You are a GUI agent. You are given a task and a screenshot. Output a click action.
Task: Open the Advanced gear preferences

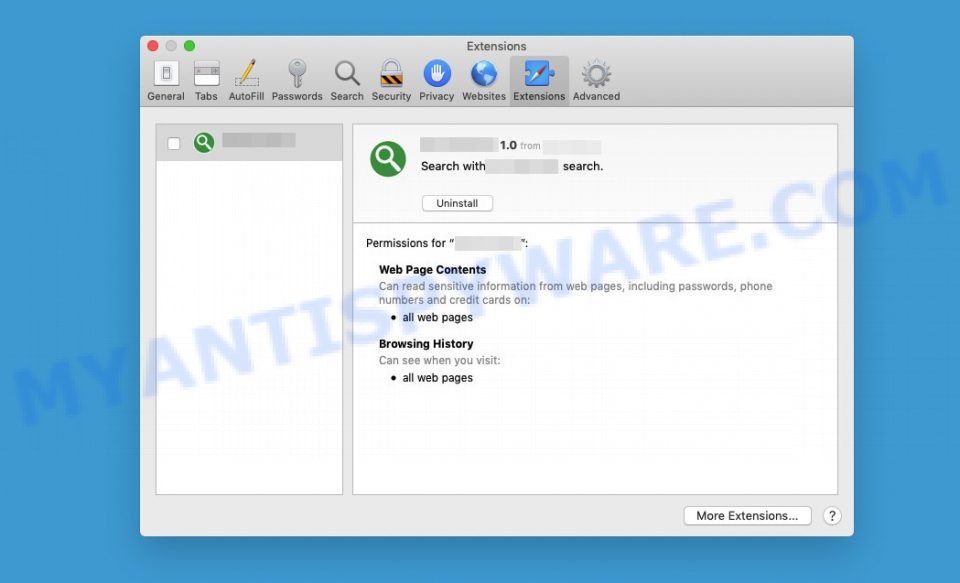(596, 81)
